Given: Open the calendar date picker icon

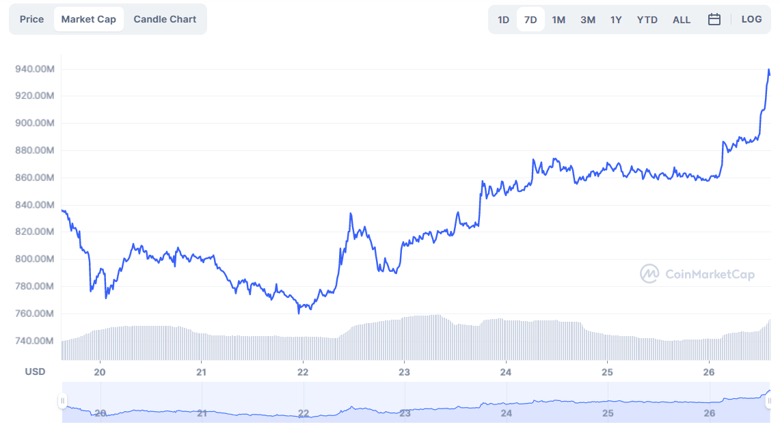Looking at the screenshot, I should click(714, 19).
